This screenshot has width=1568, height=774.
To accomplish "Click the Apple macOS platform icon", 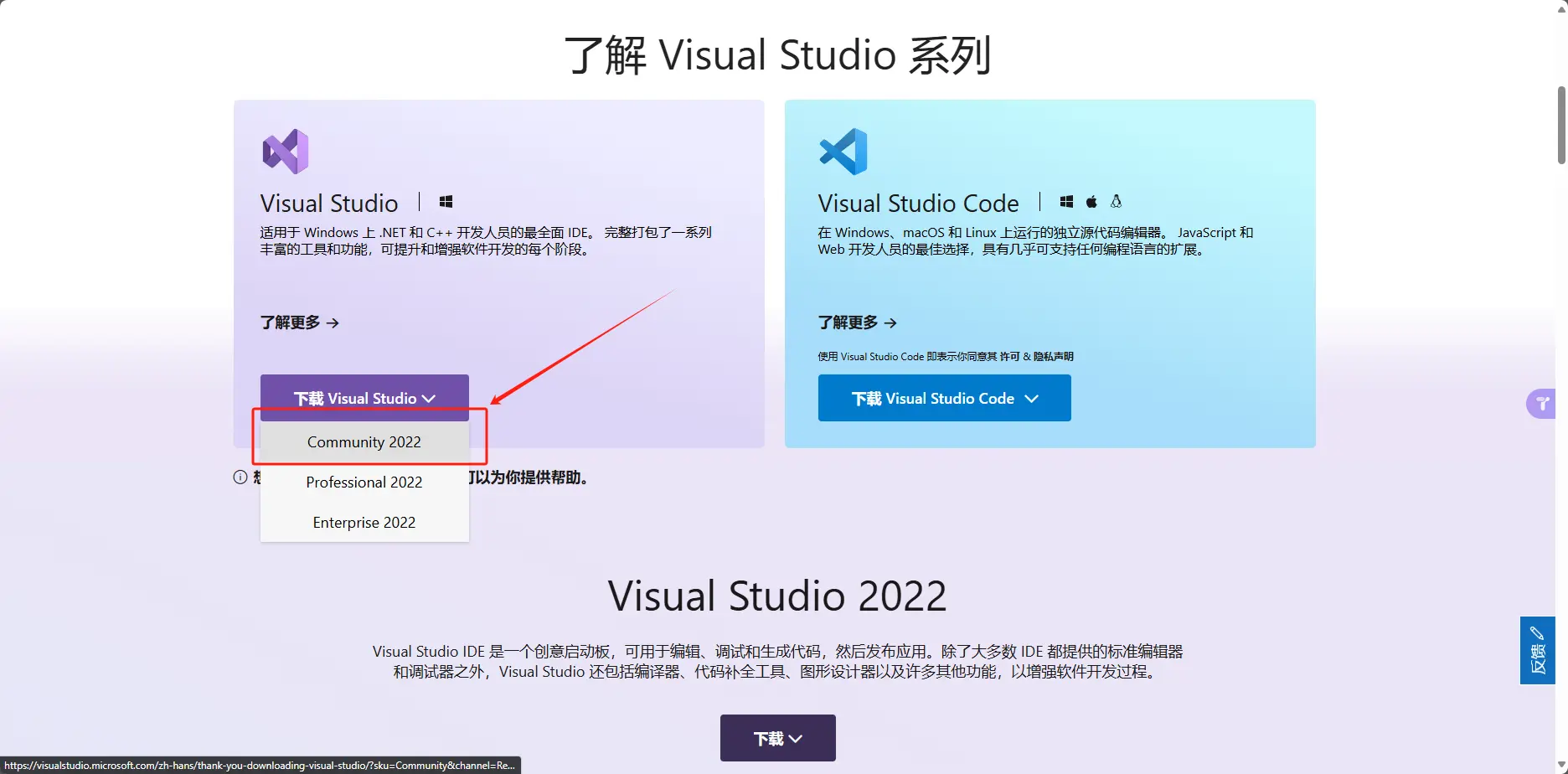I will tap(1091, 202).
